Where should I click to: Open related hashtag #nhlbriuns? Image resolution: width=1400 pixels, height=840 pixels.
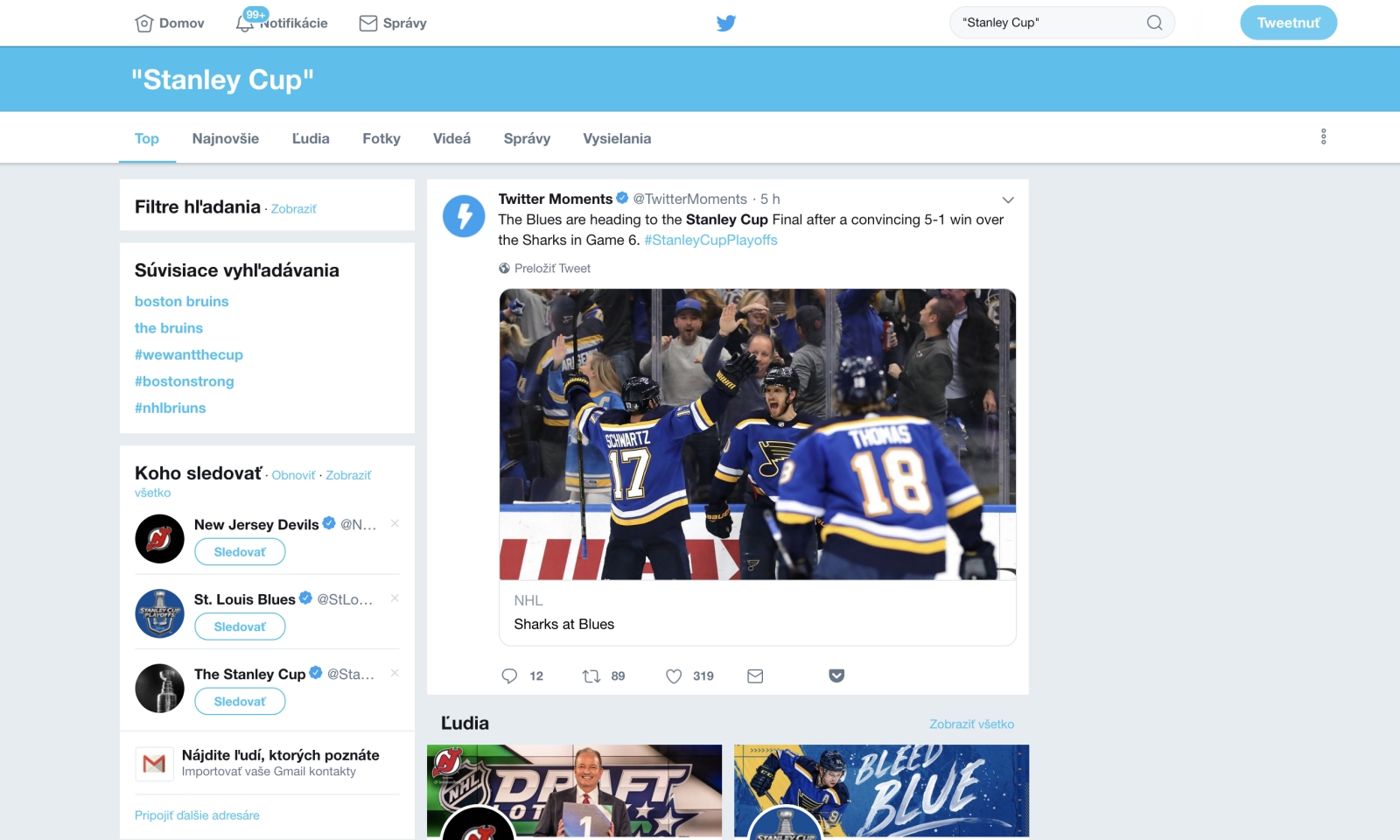coord(171,408)
